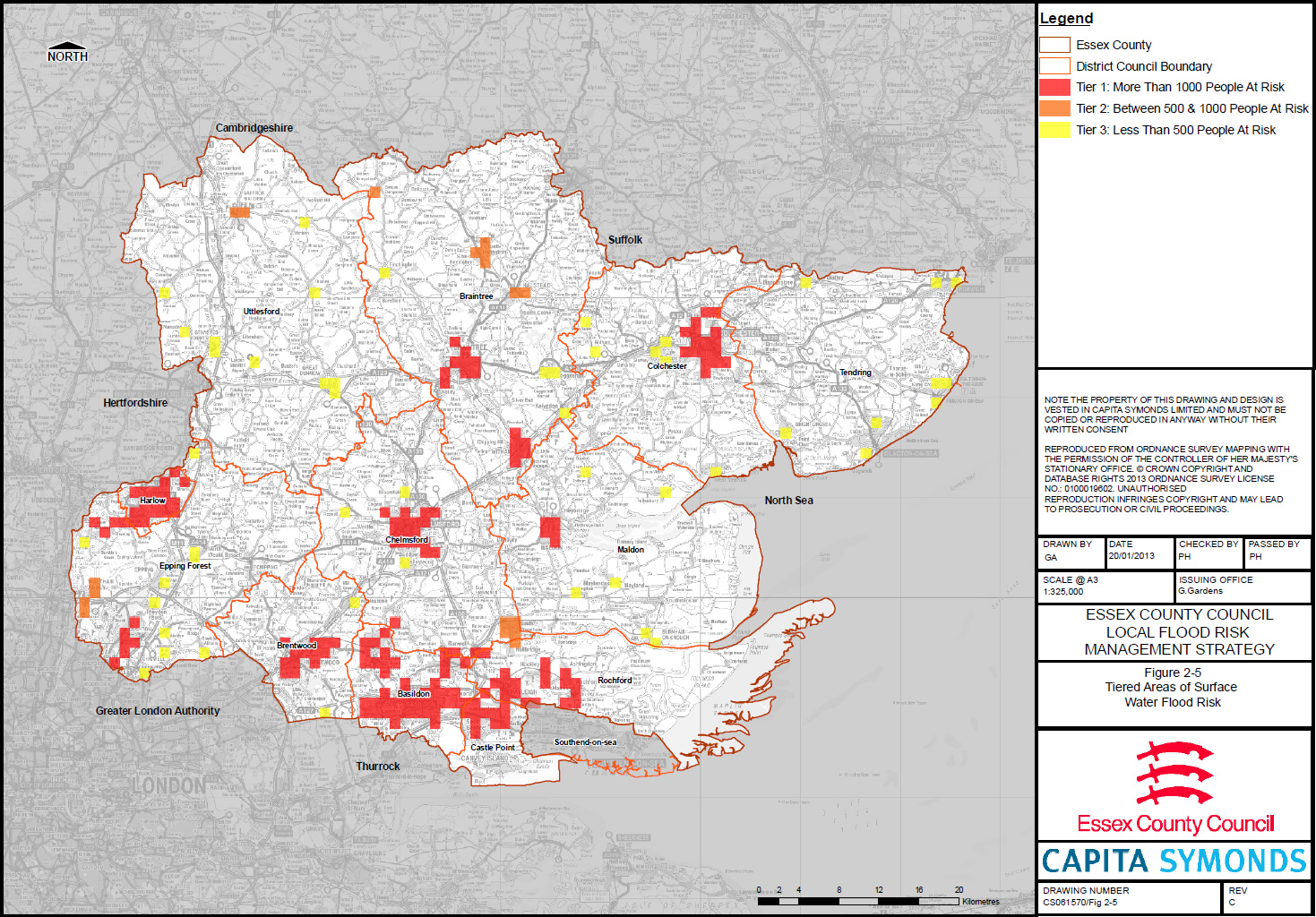Viewport: 1316px width, 917px height.
Task: Click the date 20/01/2013 cell
Action: coord(1131,556)
